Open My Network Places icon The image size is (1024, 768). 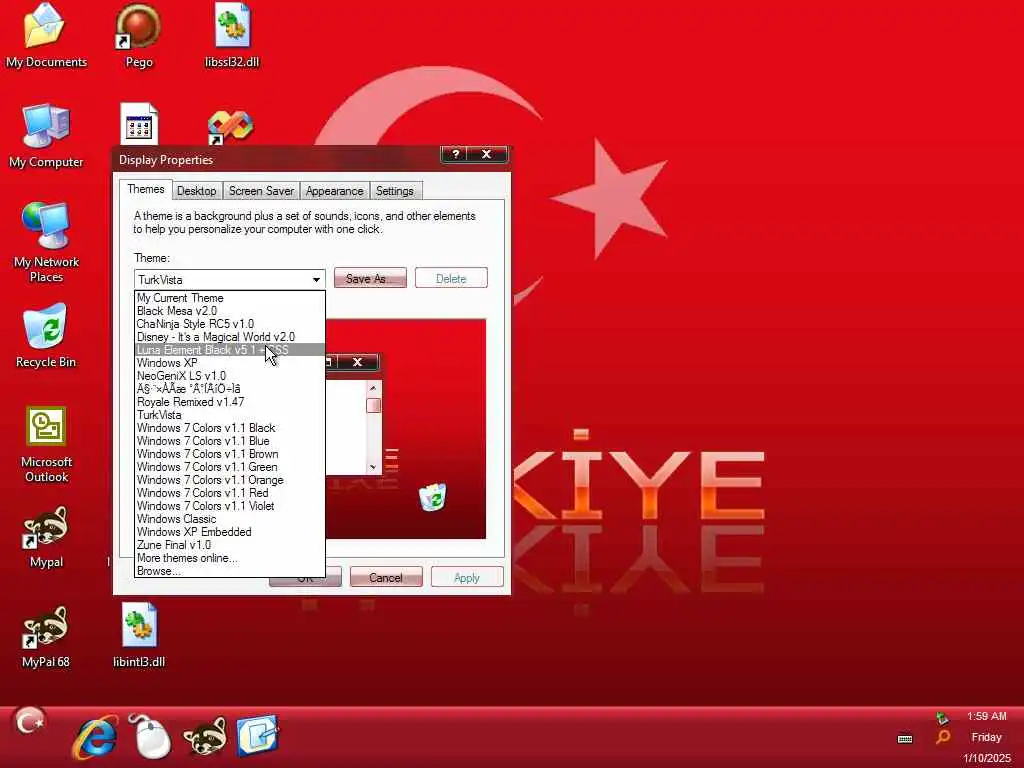pos(46,243)
